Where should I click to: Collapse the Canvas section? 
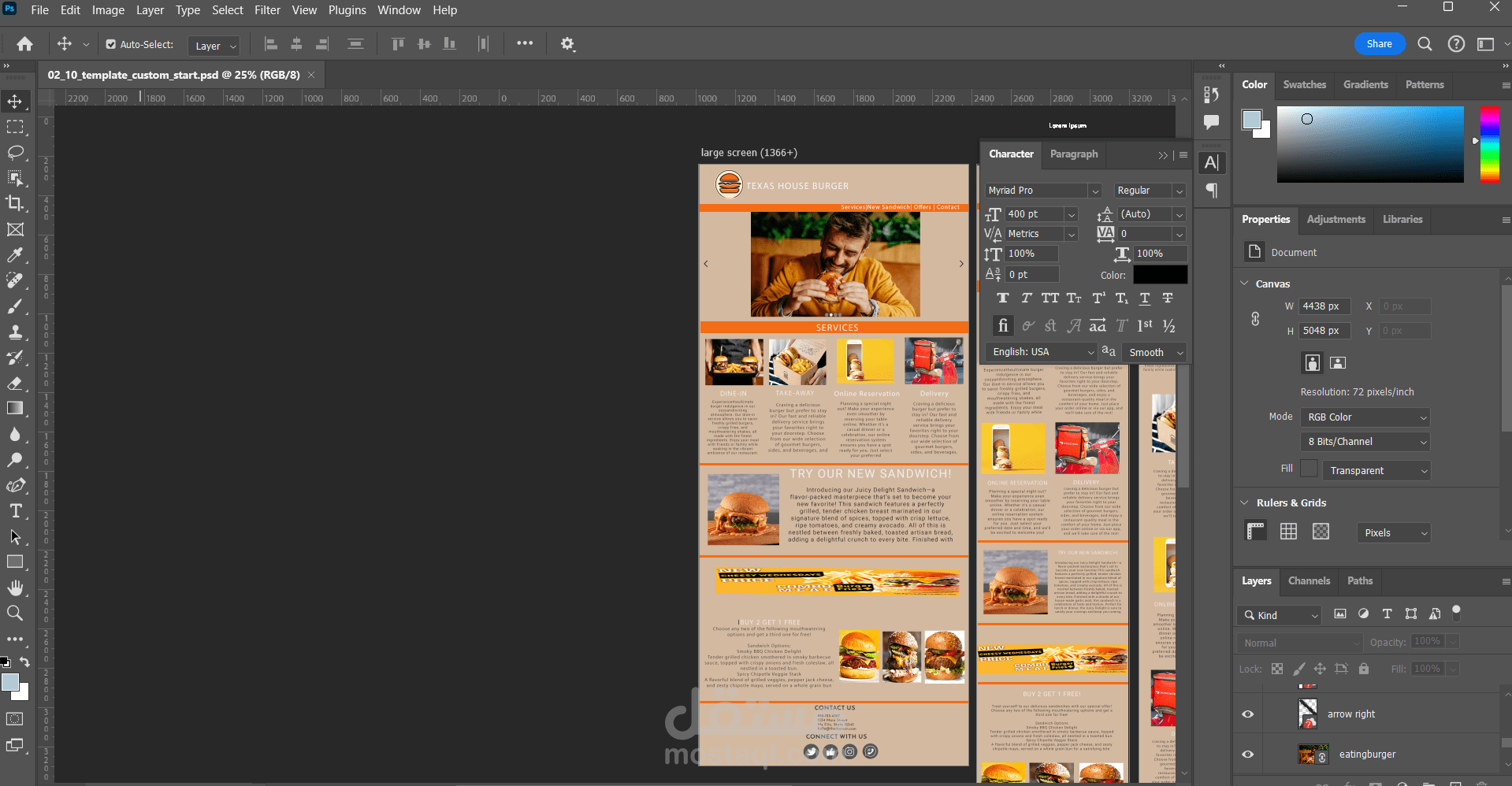click(x=1244, y=284)
